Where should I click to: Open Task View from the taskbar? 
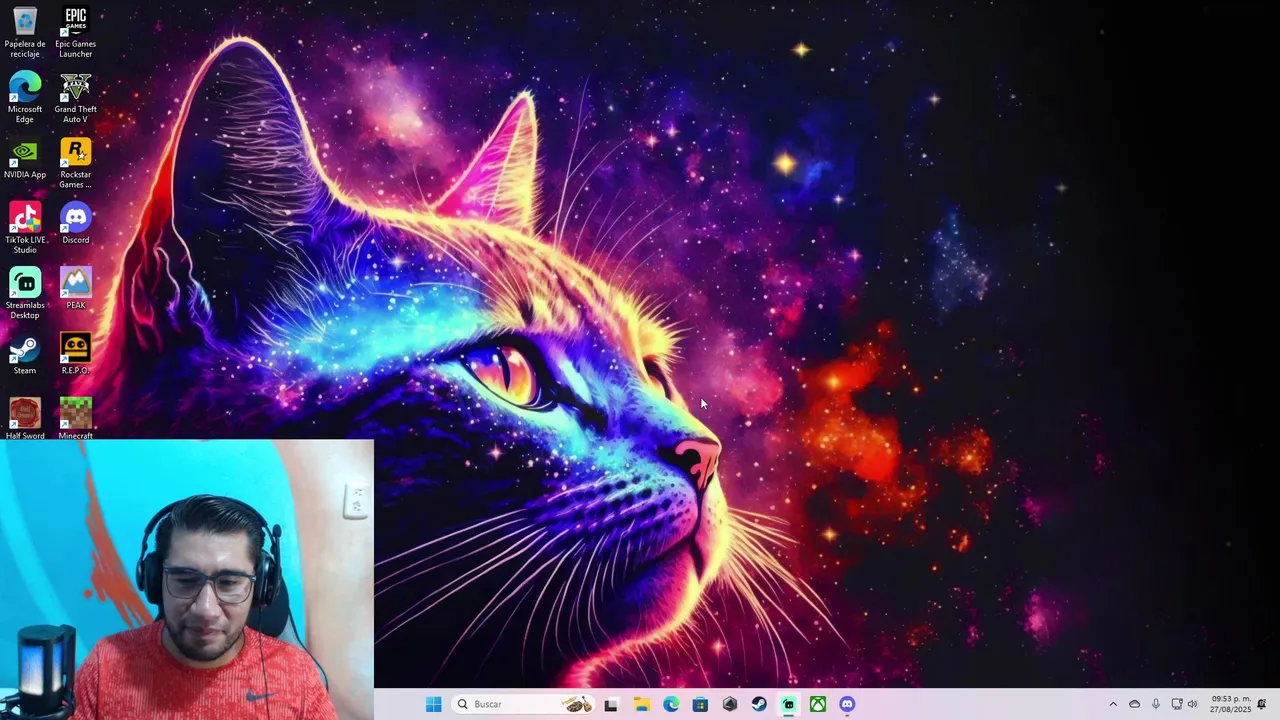[x=611, y=704]
